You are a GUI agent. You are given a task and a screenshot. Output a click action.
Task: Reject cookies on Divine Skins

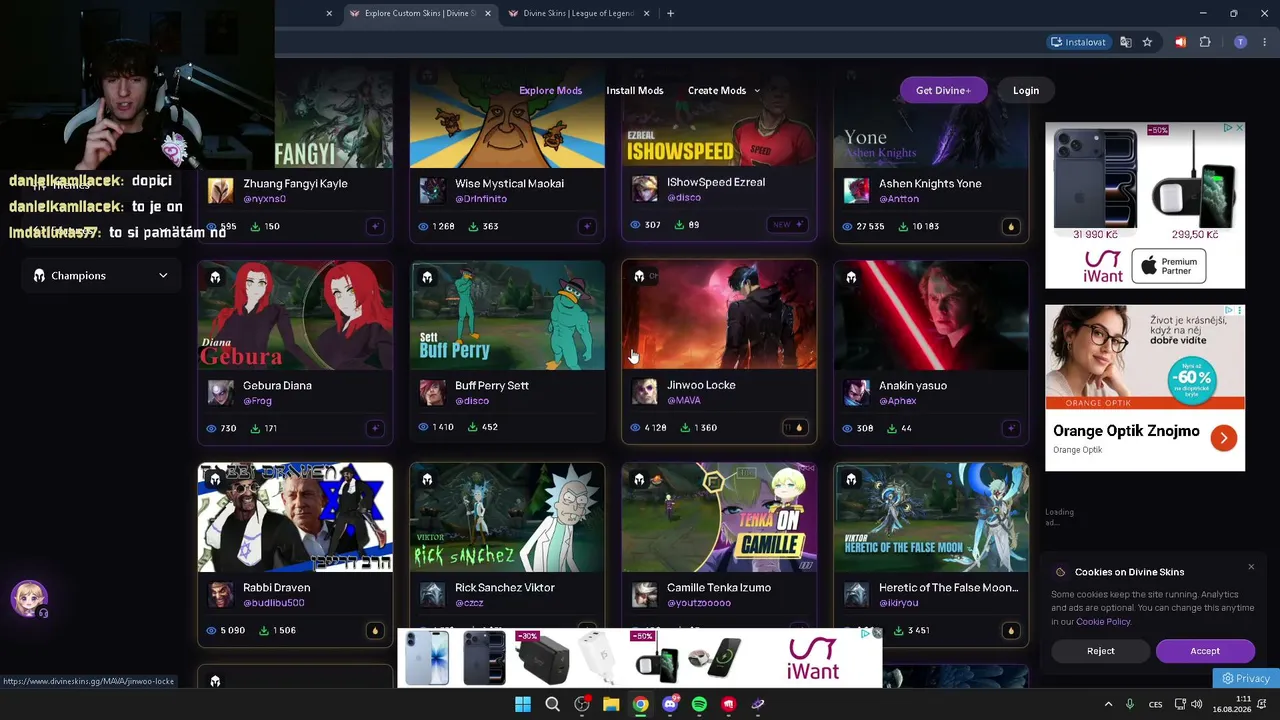click(x=1101, y=651)
